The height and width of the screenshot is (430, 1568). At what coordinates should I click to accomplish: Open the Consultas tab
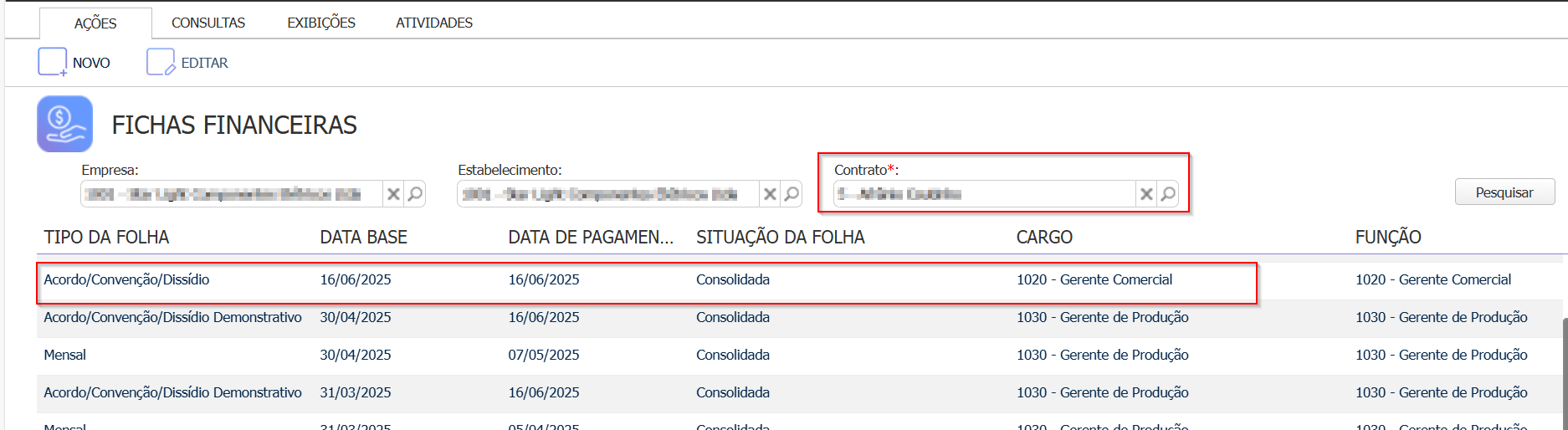coord(208,23)
